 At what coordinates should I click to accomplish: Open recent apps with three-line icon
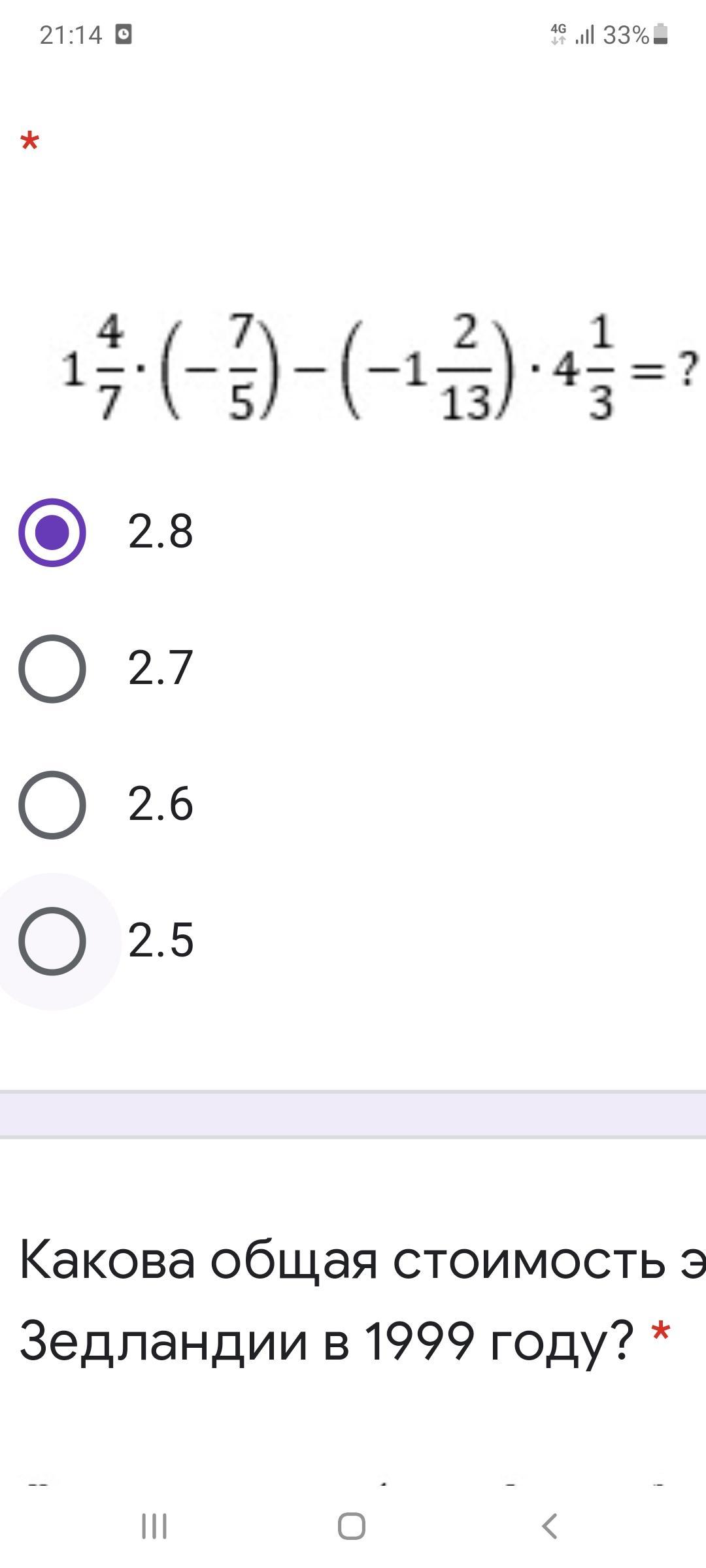(x=154, y=1526)
